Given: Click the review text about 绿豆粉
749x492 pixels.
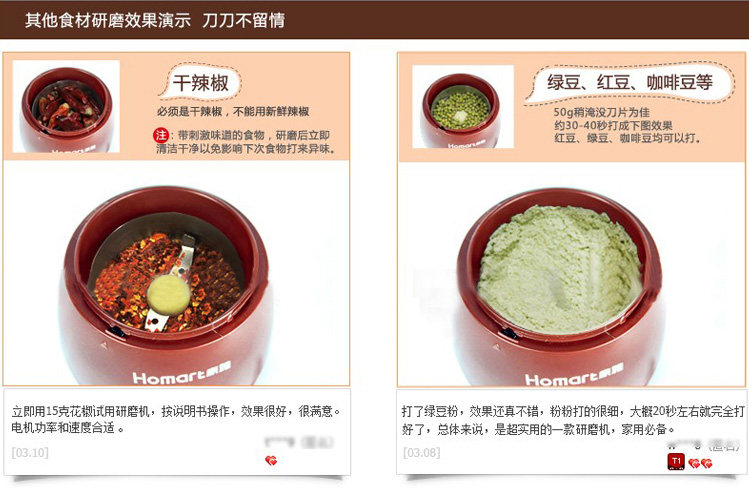Looking at the screenshot, I should click(573, 420).
